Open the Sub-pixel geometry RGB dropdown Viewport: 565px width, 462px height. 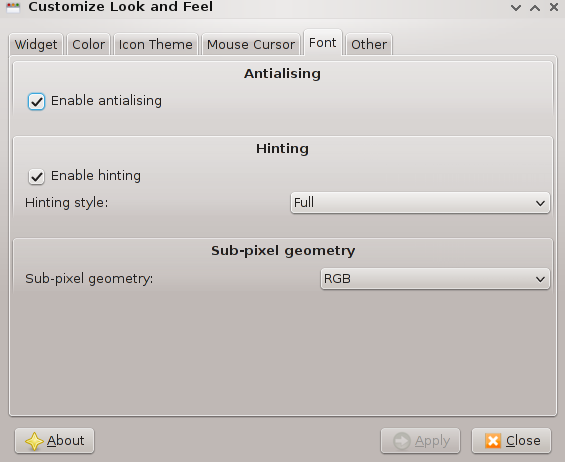(435, 279)
